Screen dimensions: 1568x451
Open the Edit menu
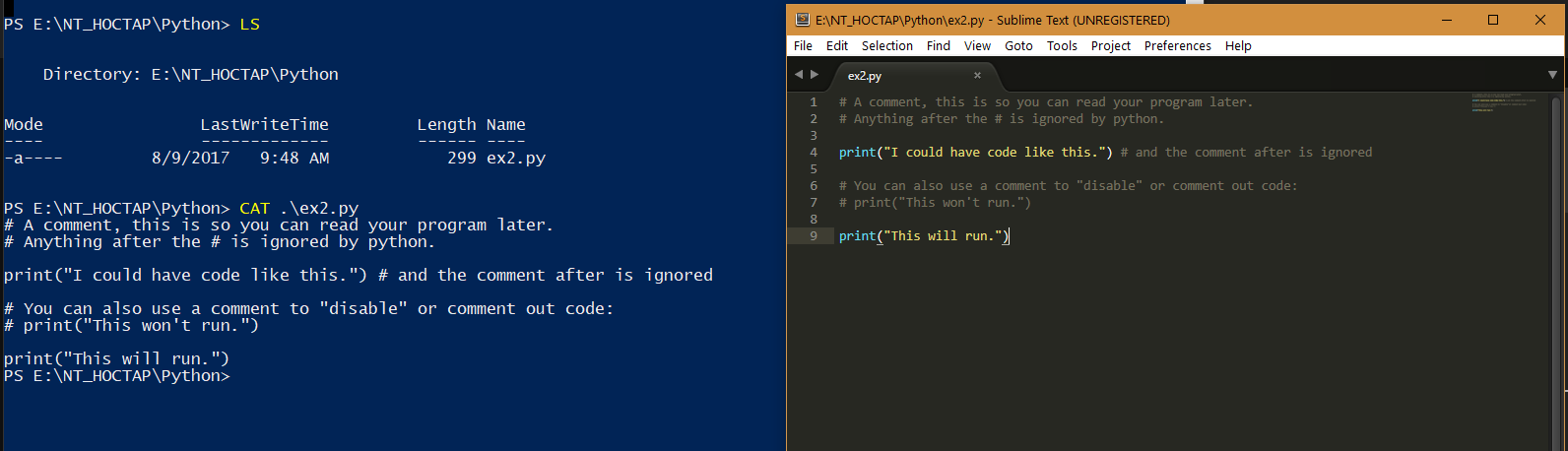tap(837, 45)
